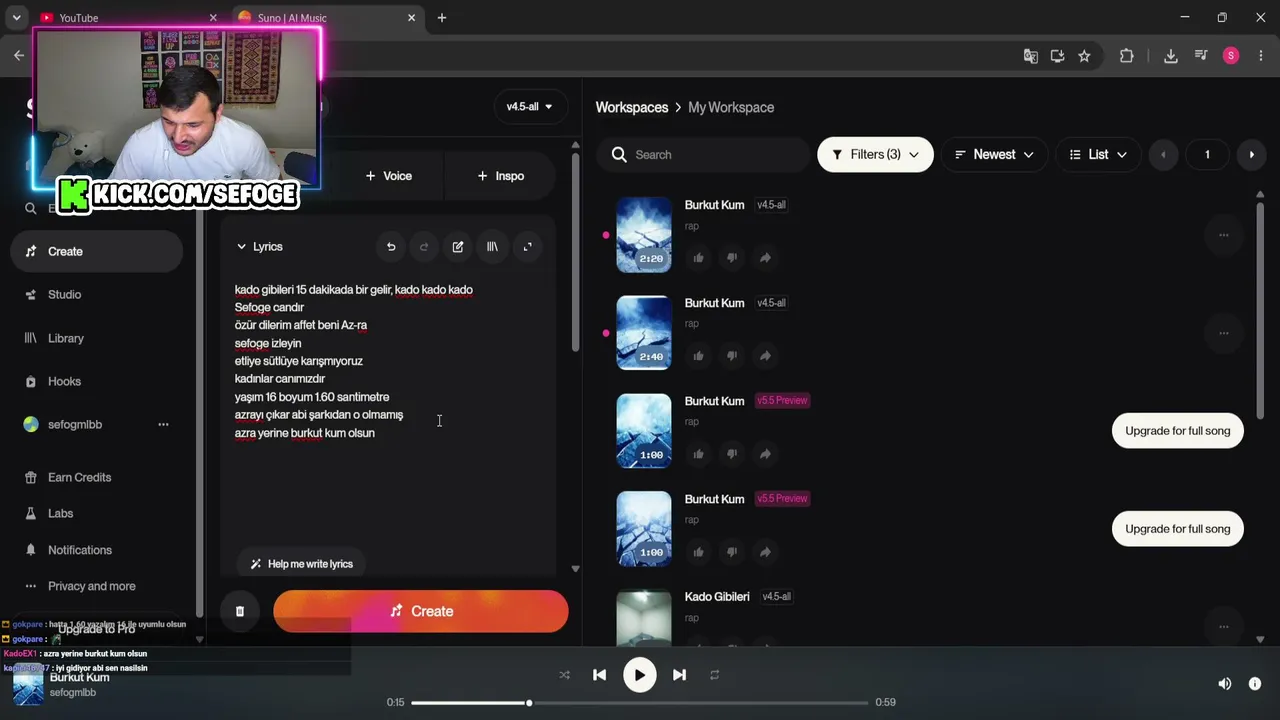
Task: Open the Filters (3) dropdown
Action: click(875, 155)
